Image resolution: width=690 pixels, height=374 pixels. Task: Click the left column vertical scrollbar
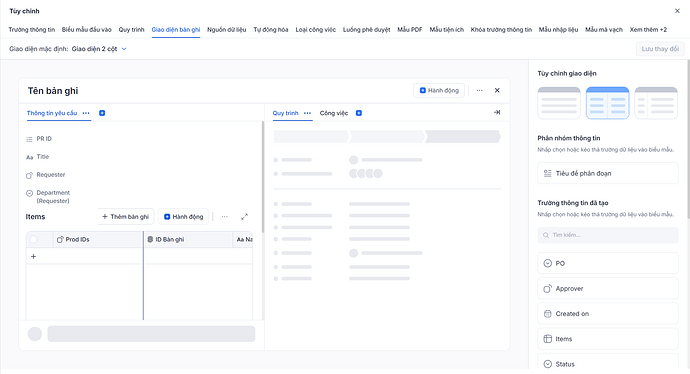coord(263,177)
